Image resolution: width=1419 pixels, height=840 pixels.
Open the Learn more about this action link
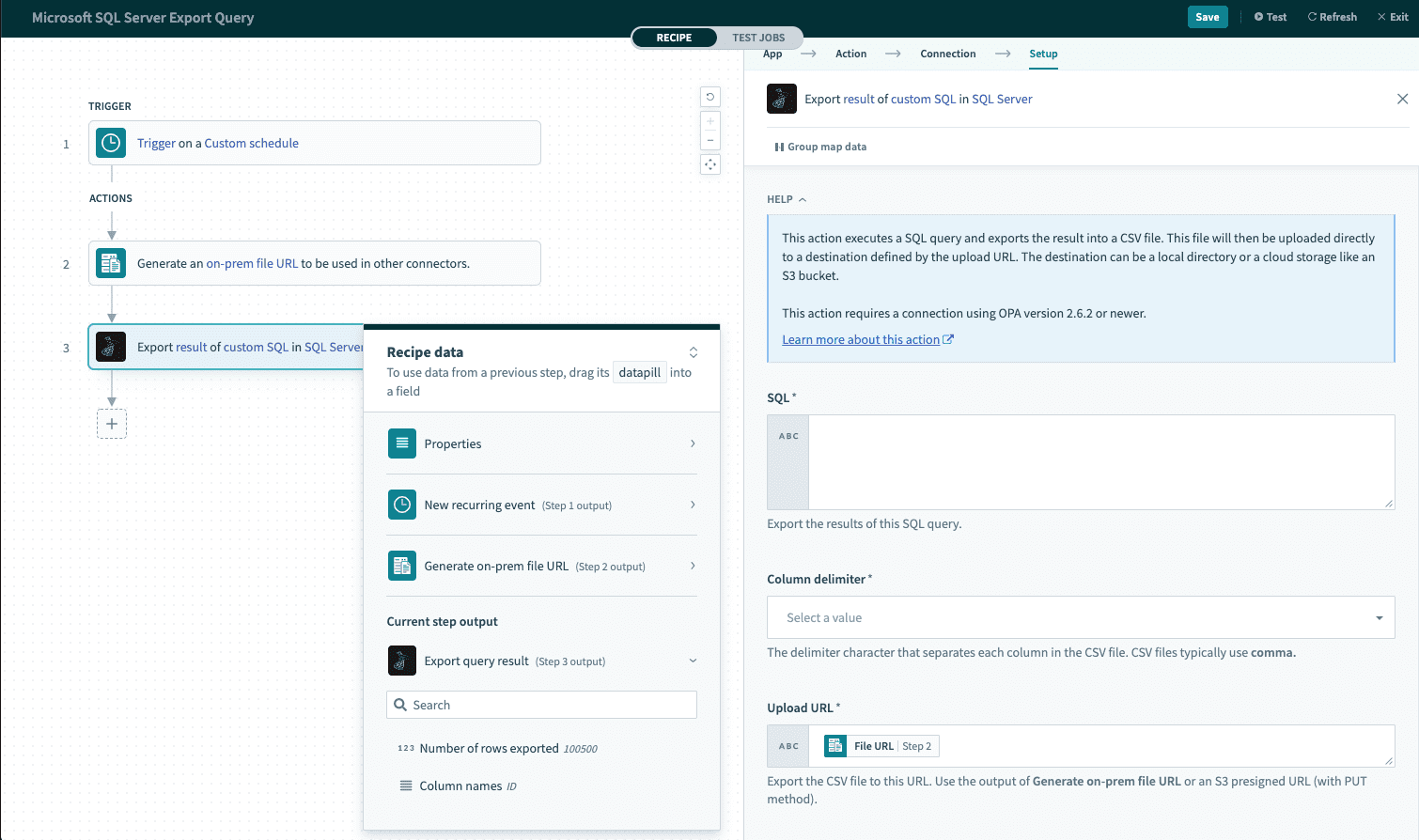tap(861, 338)
